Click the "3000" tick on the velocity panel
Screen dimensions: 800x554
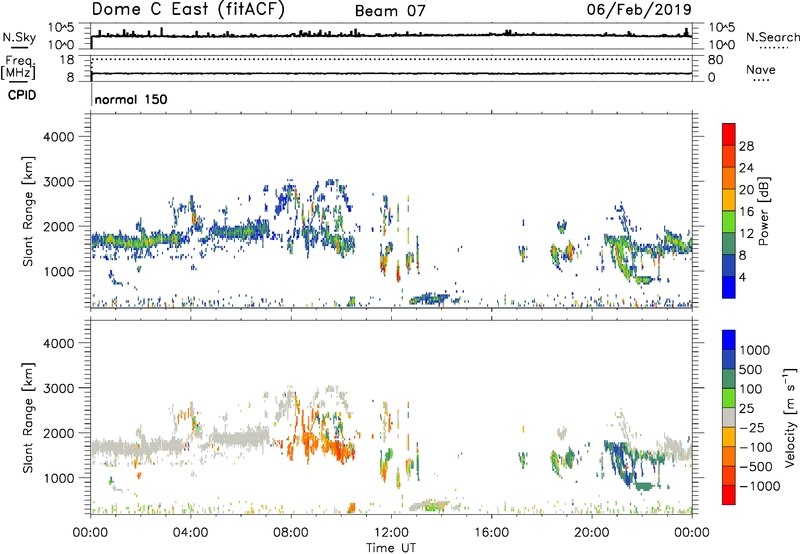(x=58, y=388)
